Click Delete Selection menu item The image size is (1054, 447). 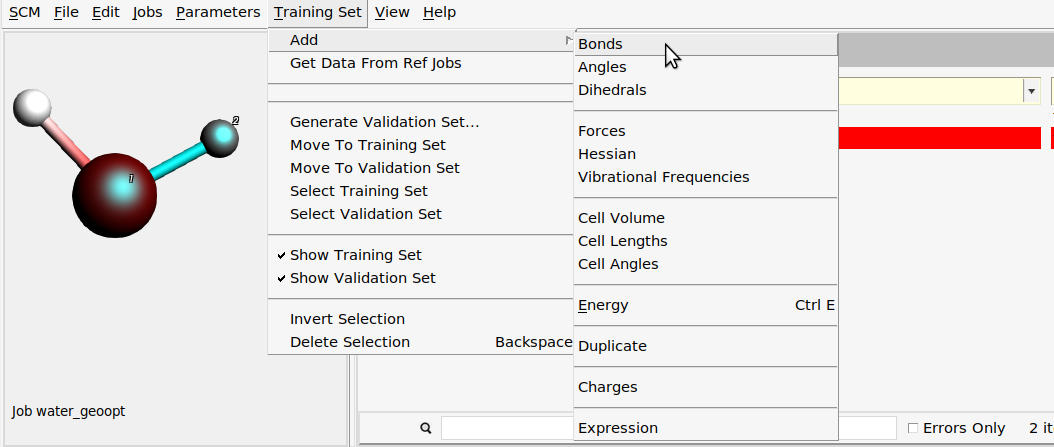click(x=349, y=342)
